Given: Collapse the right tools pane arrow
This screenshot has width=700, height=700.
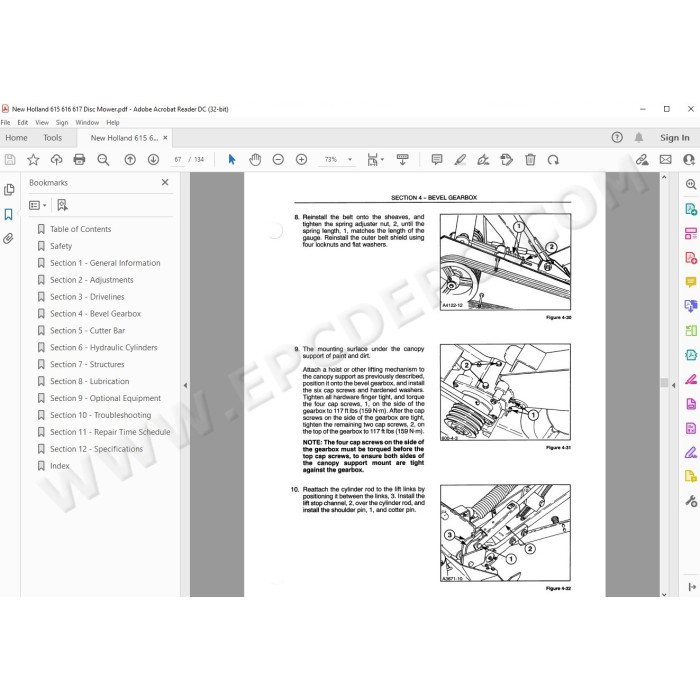Looking at the screenshot, I should (674, 385).
